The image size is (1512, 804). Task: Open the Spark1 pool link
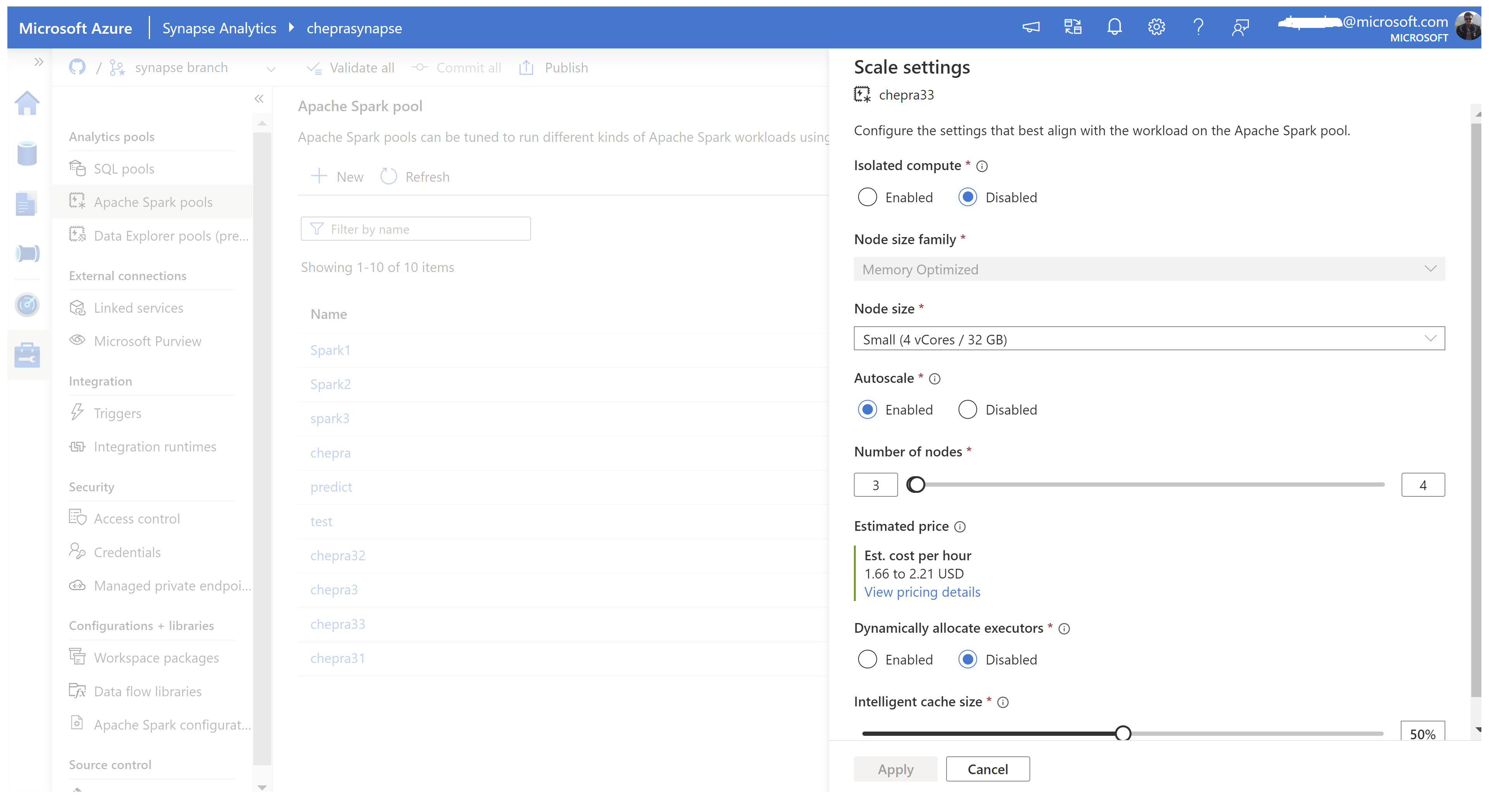tap(330, 350)
